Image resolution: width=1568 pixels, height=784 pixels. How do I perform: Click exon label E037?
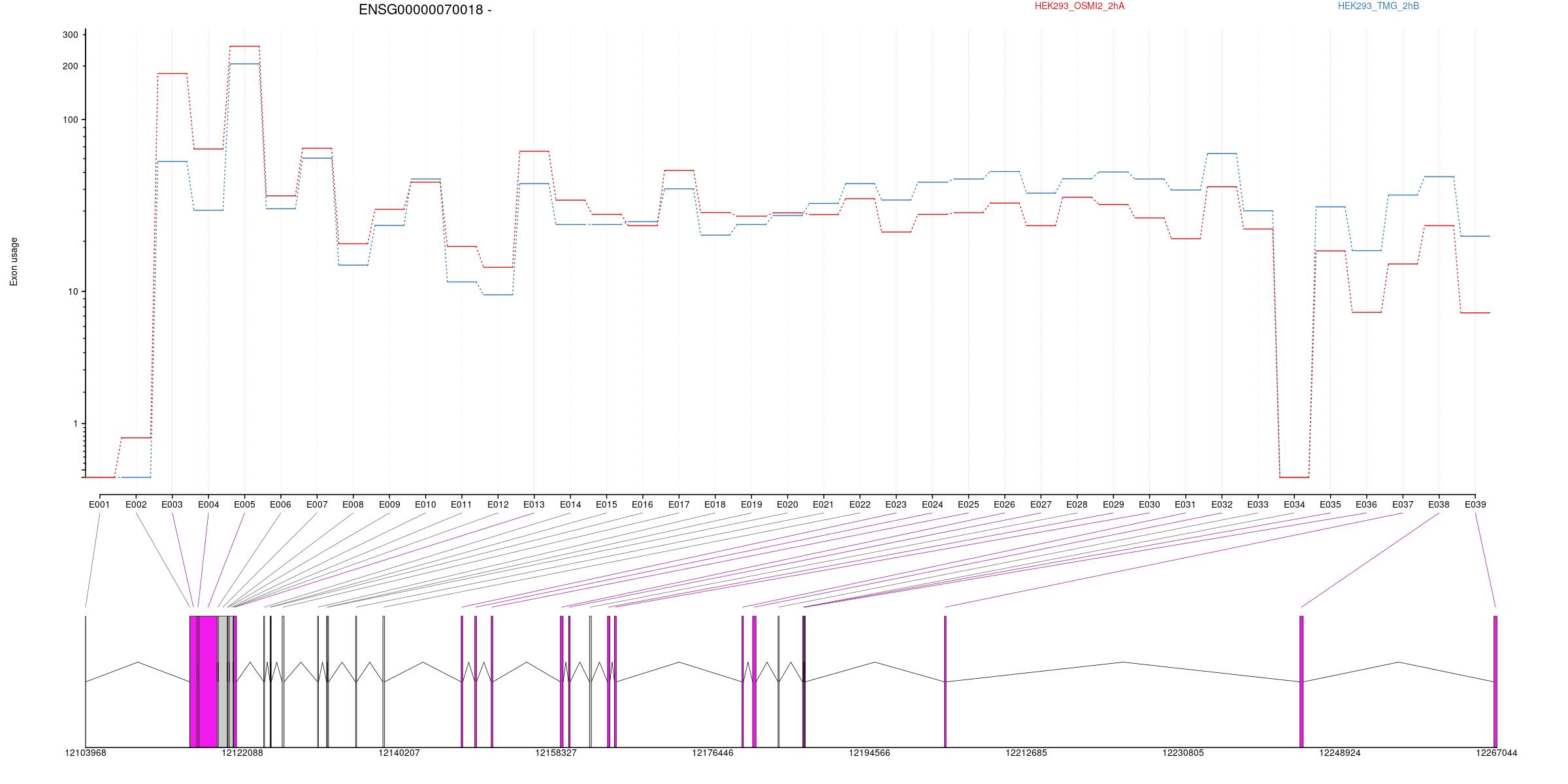tap(1403, 504)
